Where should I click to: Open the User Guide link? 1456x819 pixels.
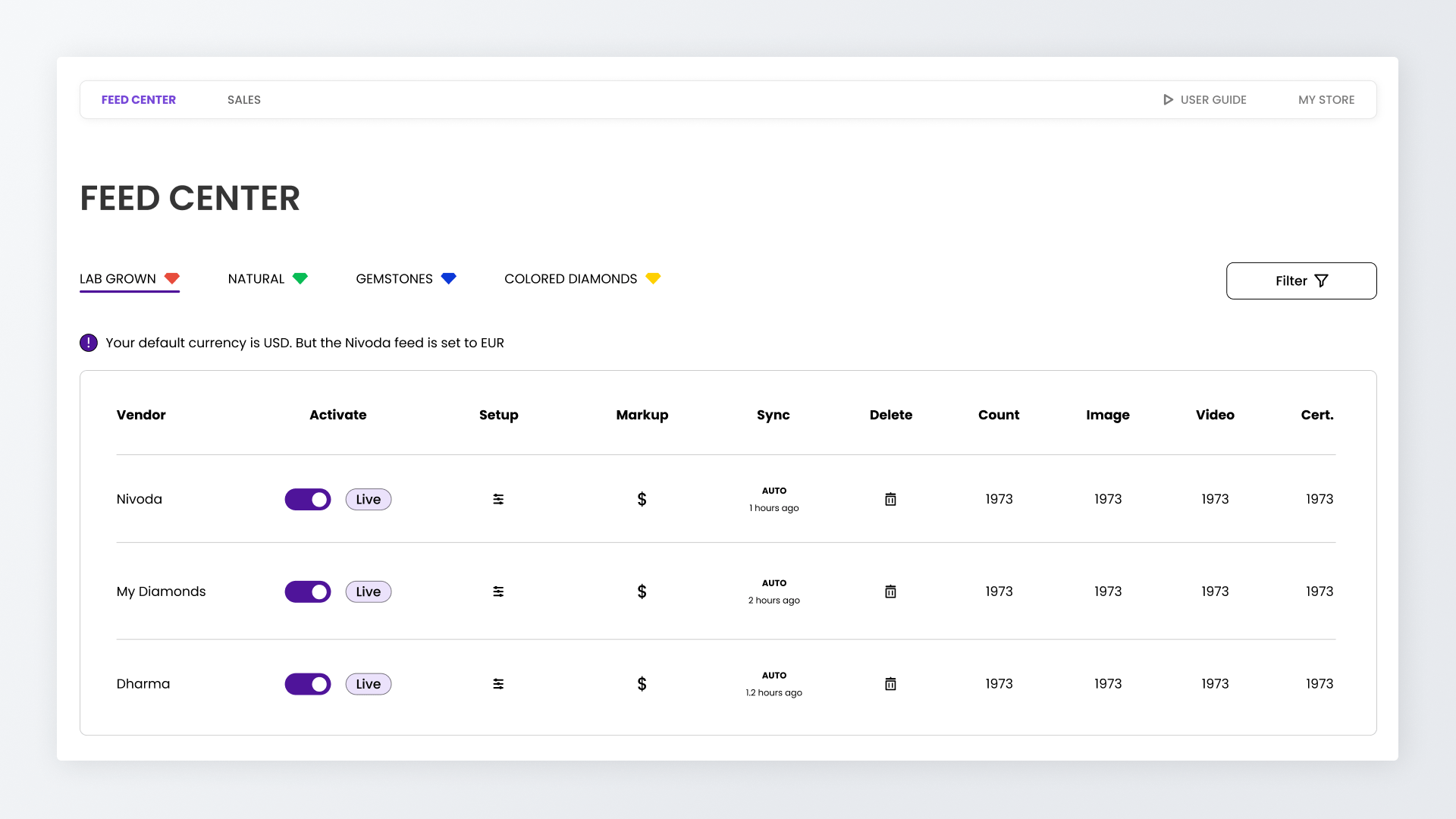coord(1205,99)
